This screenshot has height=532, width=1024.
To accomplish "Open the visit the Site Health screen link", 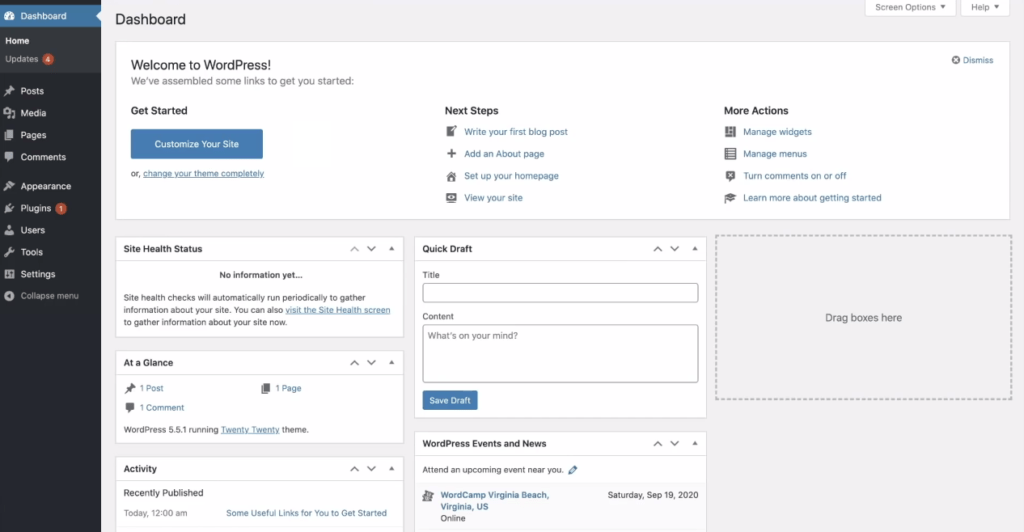I will click(x=338, y=310).
